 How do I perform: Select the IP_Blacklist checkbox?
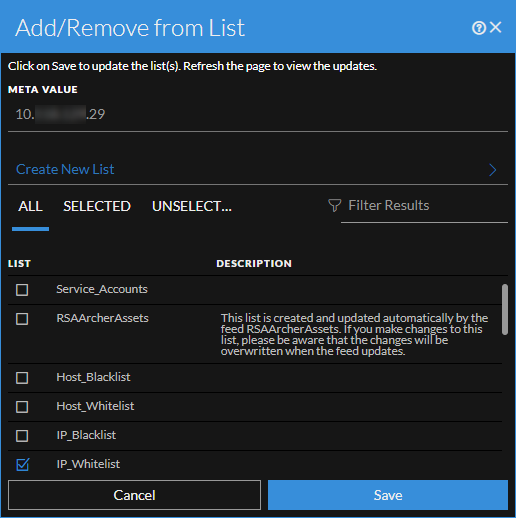(x=22, y=436)
